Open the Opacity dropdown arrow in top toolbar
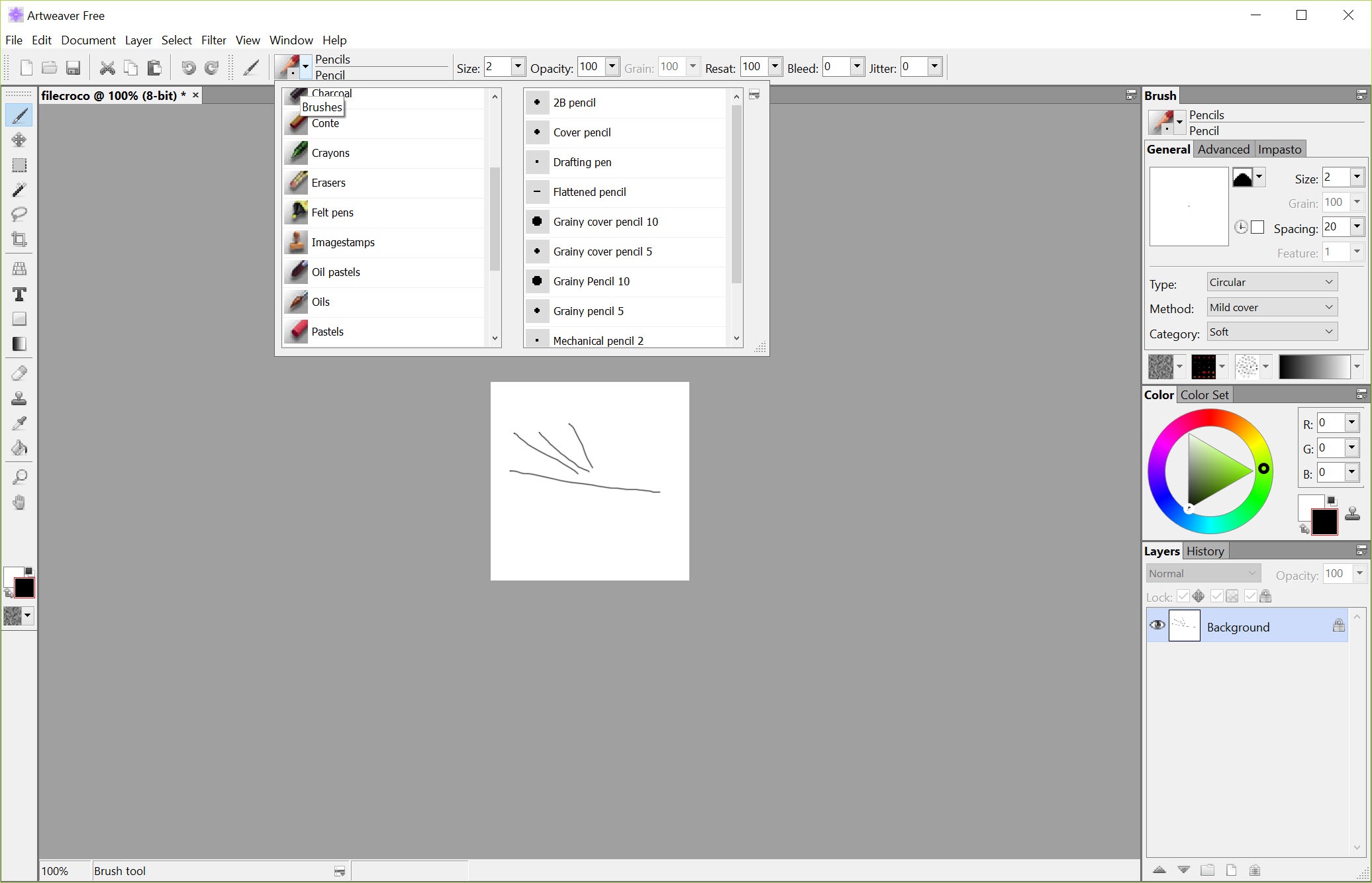Viewport: 1372px width, 883px height. (x=612, y=66)
